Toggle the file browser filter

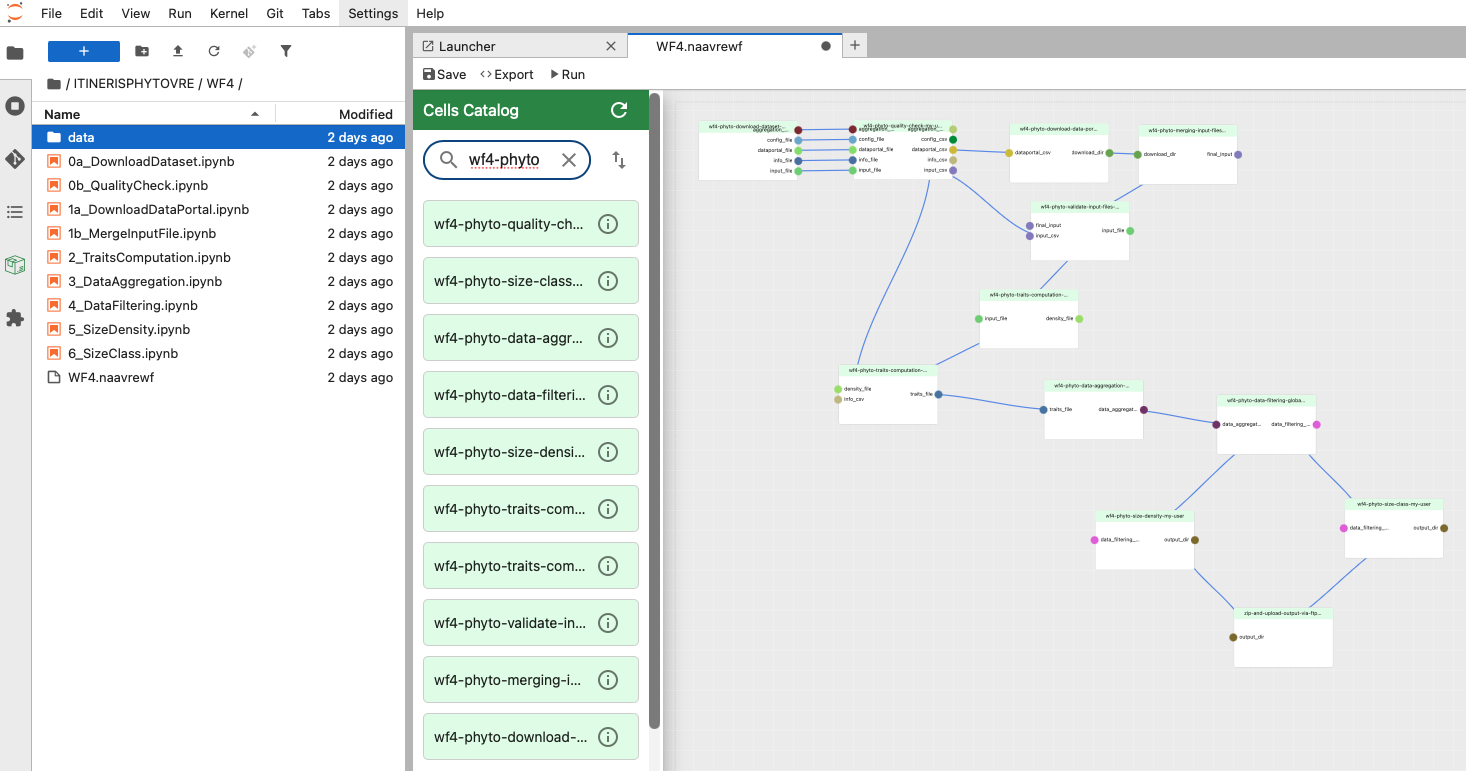[286, 51]
